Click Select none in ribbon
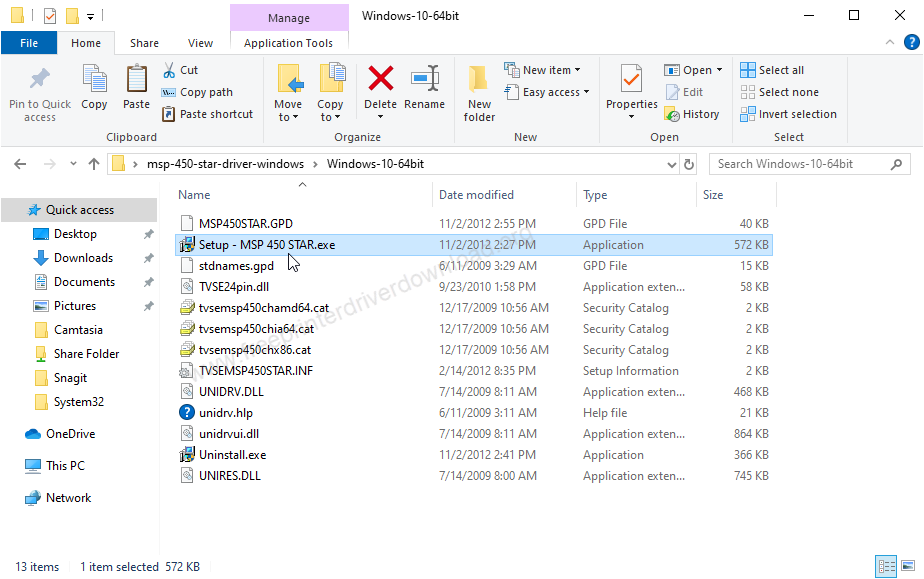The width and height of the screenshot is (924, 579). pyautogui.click(x=780, y=92)
